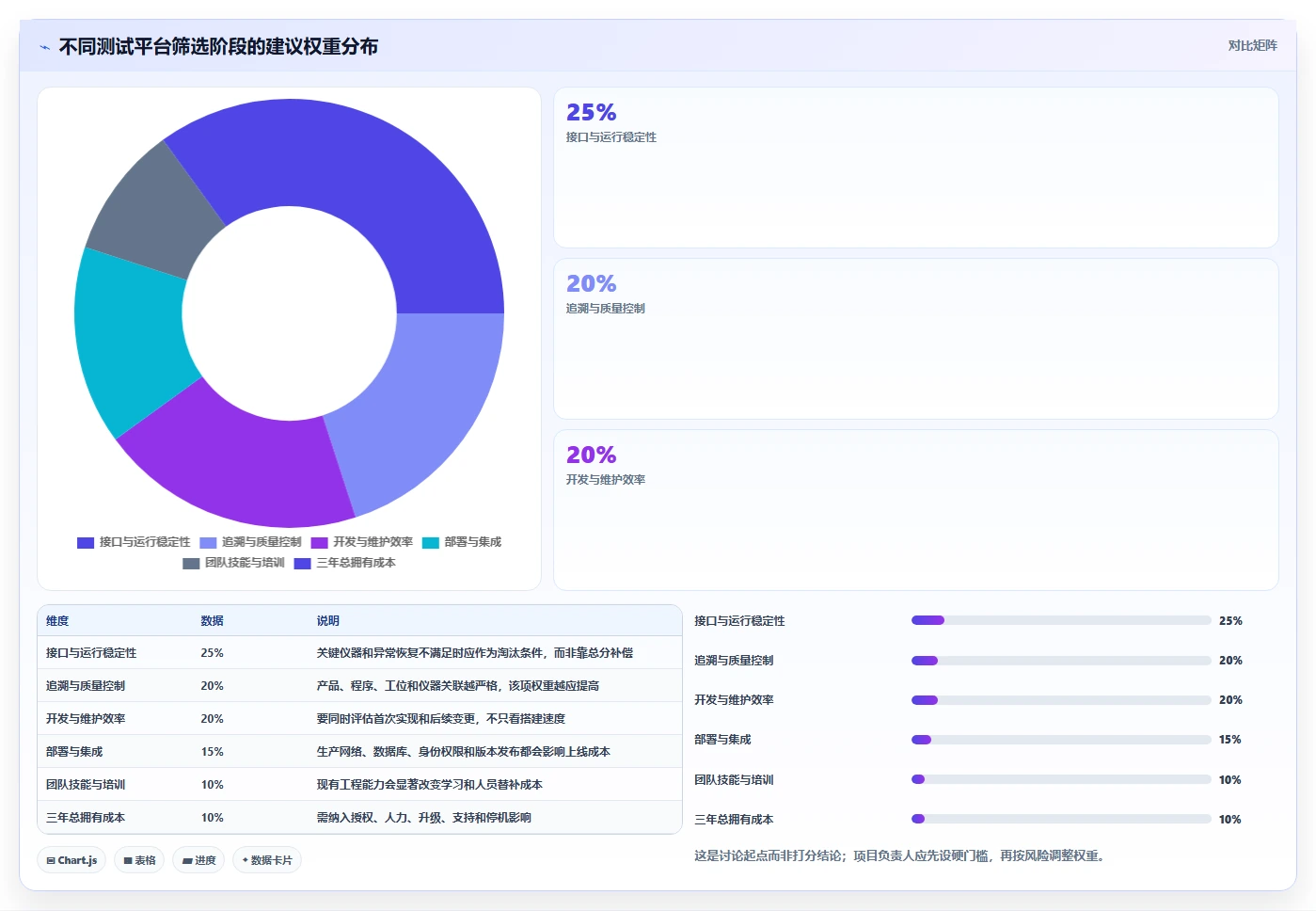Click the 维度 column header
Image resolution: width=1316 pixels, height=911 pixels.
pos(57,621)
